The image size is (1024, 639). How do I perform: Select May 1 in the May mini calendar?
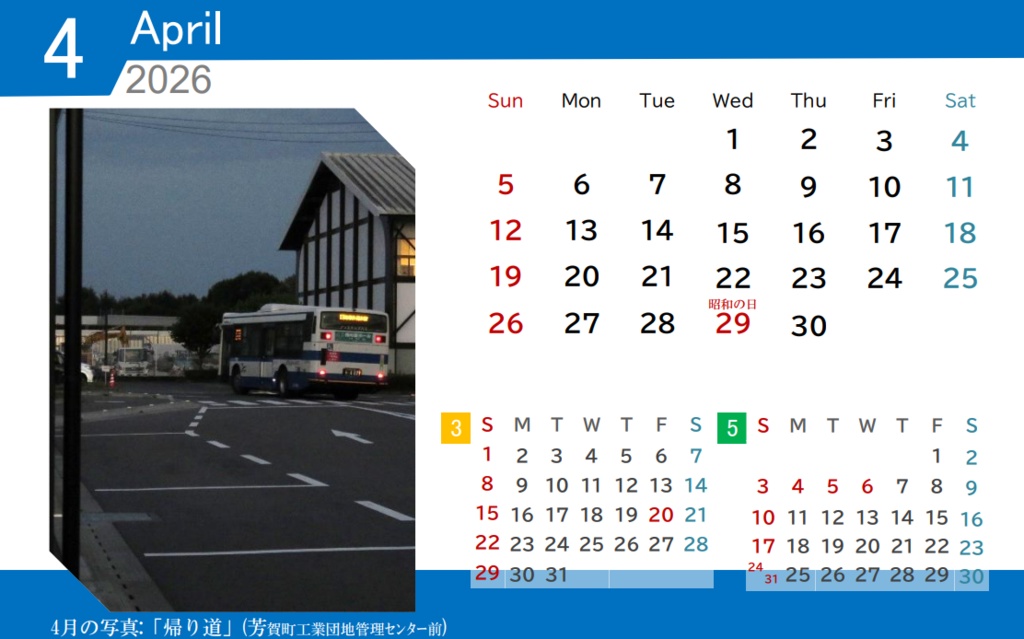point(936,456)
